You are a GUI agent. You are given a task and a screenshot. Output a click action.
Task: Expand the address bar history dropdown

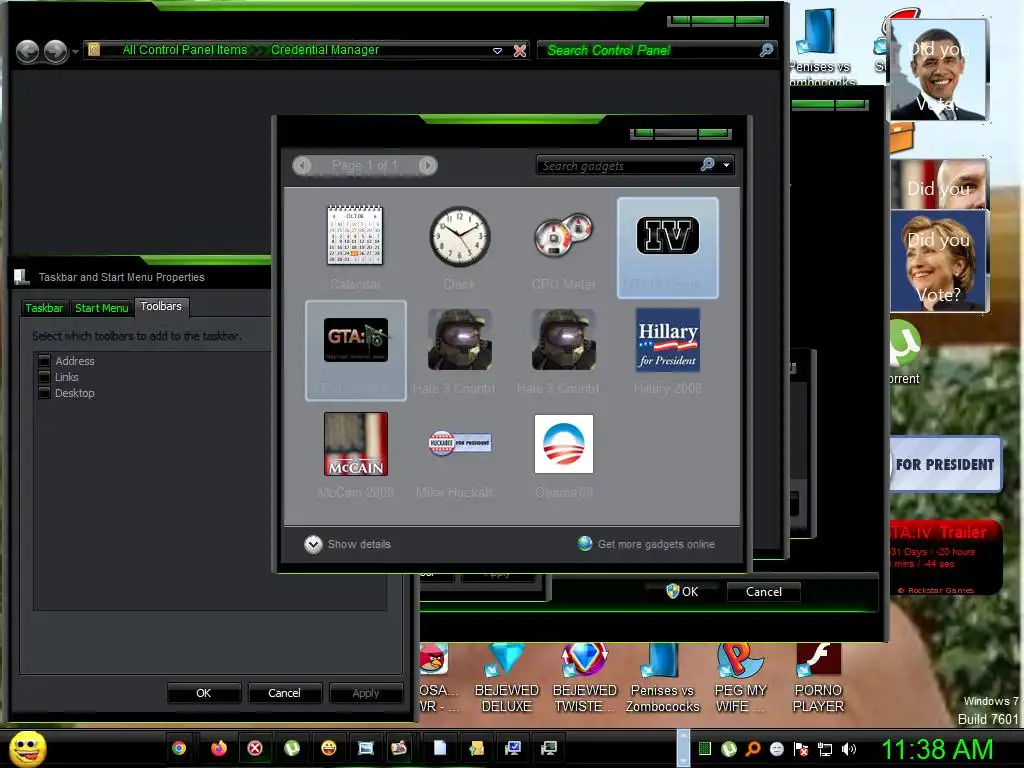coord(497,50)
